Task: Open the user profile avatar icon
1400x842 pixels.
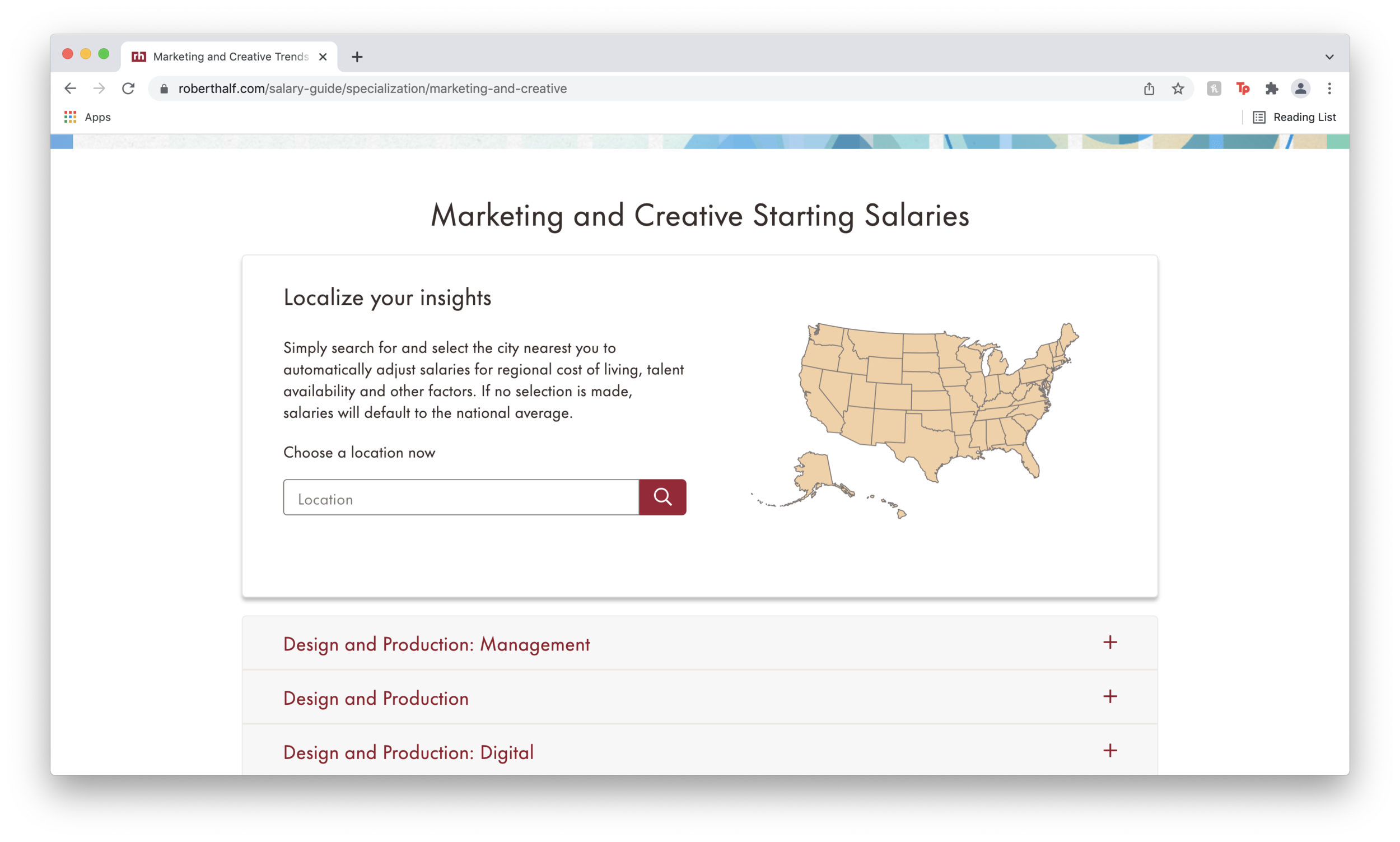Action: click(x=1300, y=89)
